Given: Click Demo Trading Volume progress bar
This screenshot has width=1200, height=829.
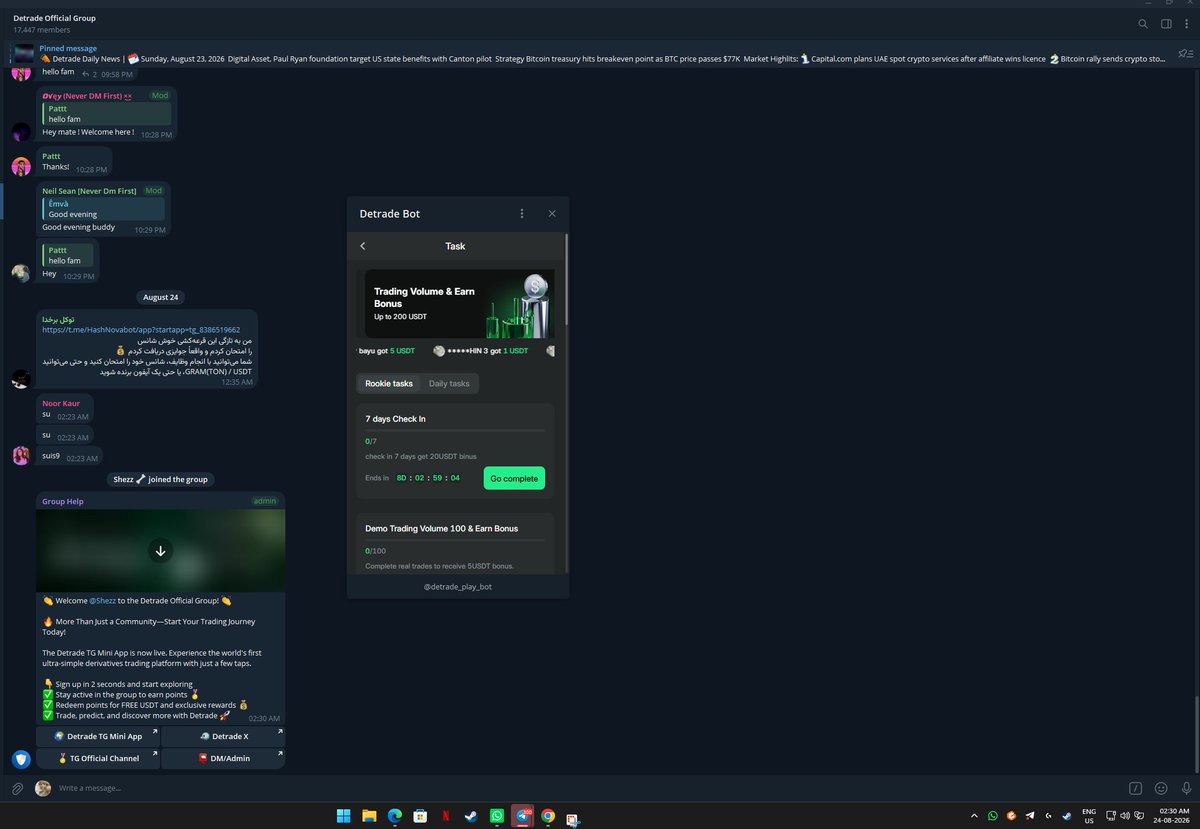Looking at the screenshot, I should click(x=455, y=540).
